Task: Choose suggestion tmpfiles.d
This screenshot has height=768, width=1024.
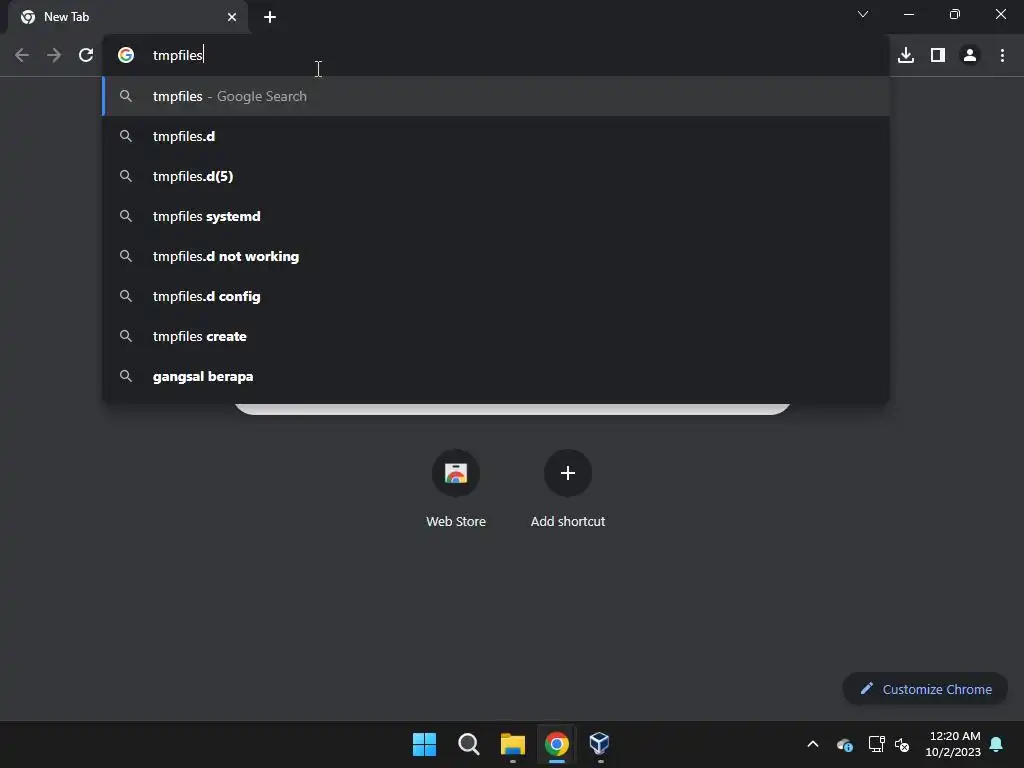Action: [x=496, y=136]
